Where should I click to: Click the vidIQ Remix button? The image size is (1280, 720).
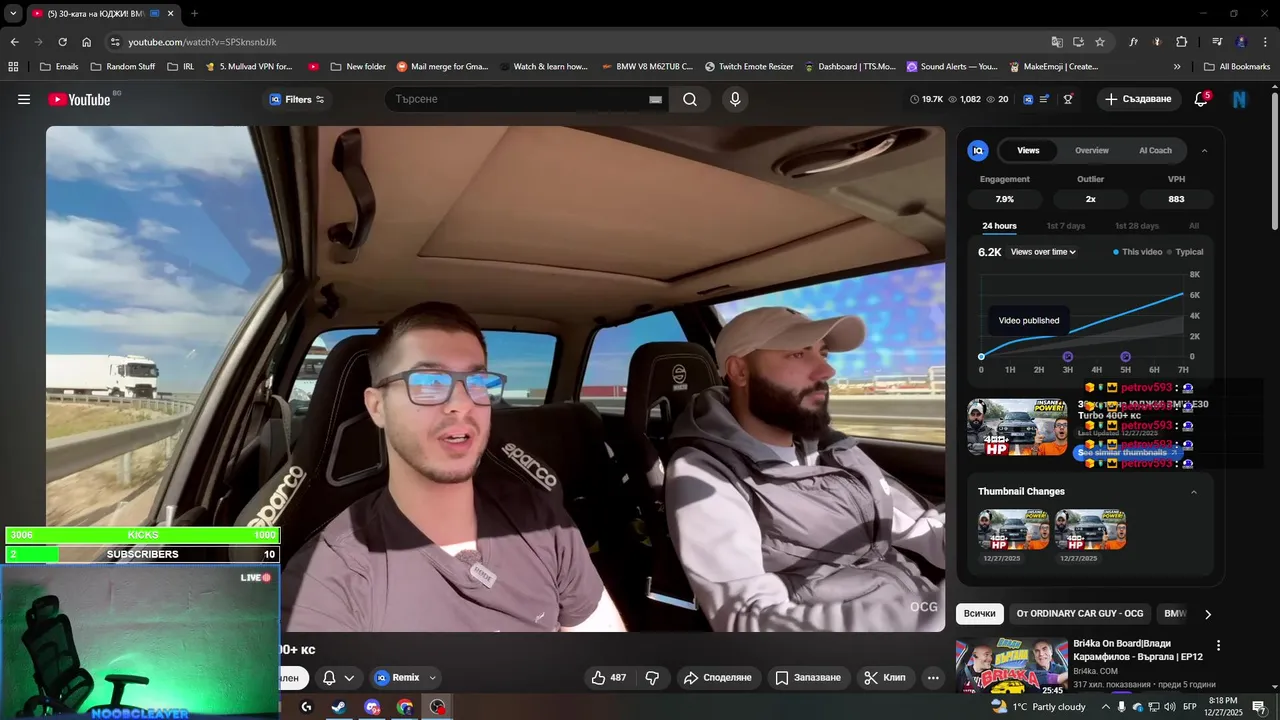(x=399, y=678)
